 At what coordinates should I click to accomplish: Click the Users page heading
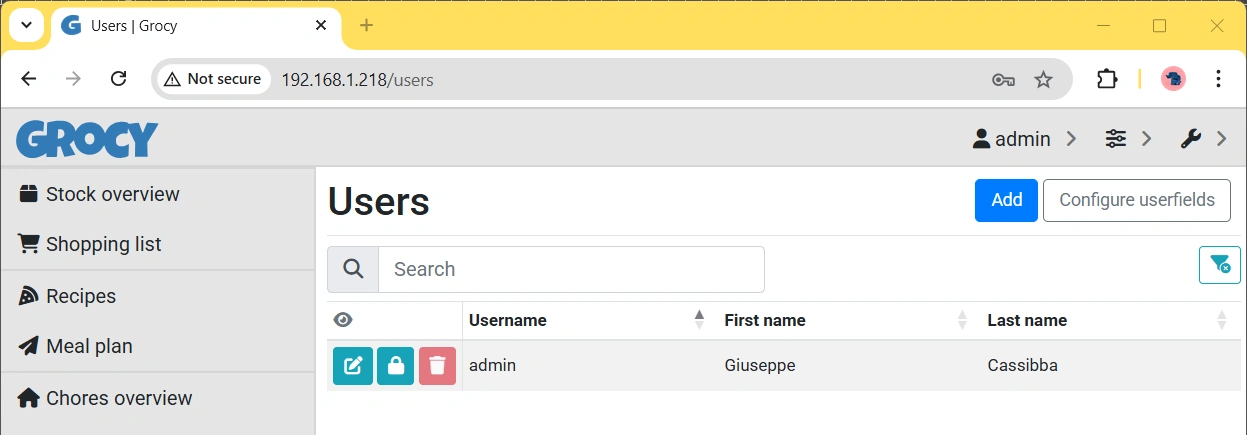pyautogui.click(x=379, y=201)
